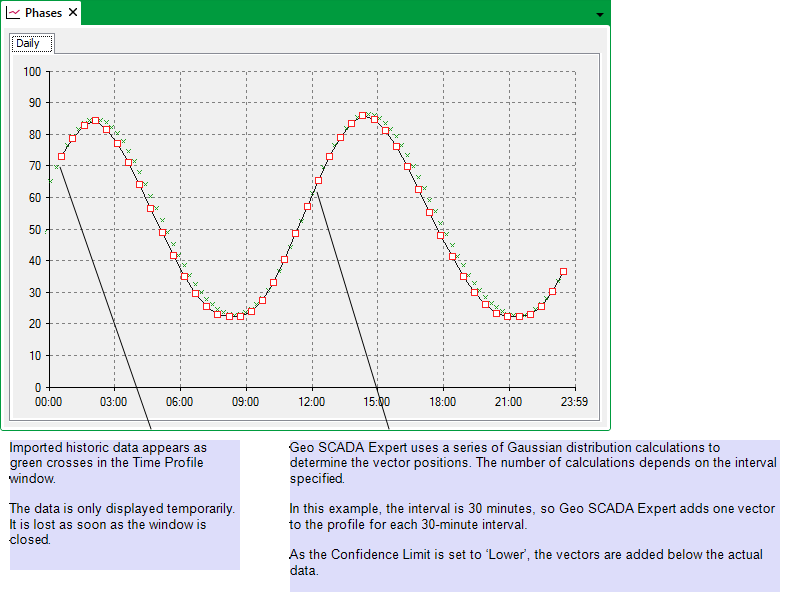Open the window list dropdown arrow

(599, 15)
